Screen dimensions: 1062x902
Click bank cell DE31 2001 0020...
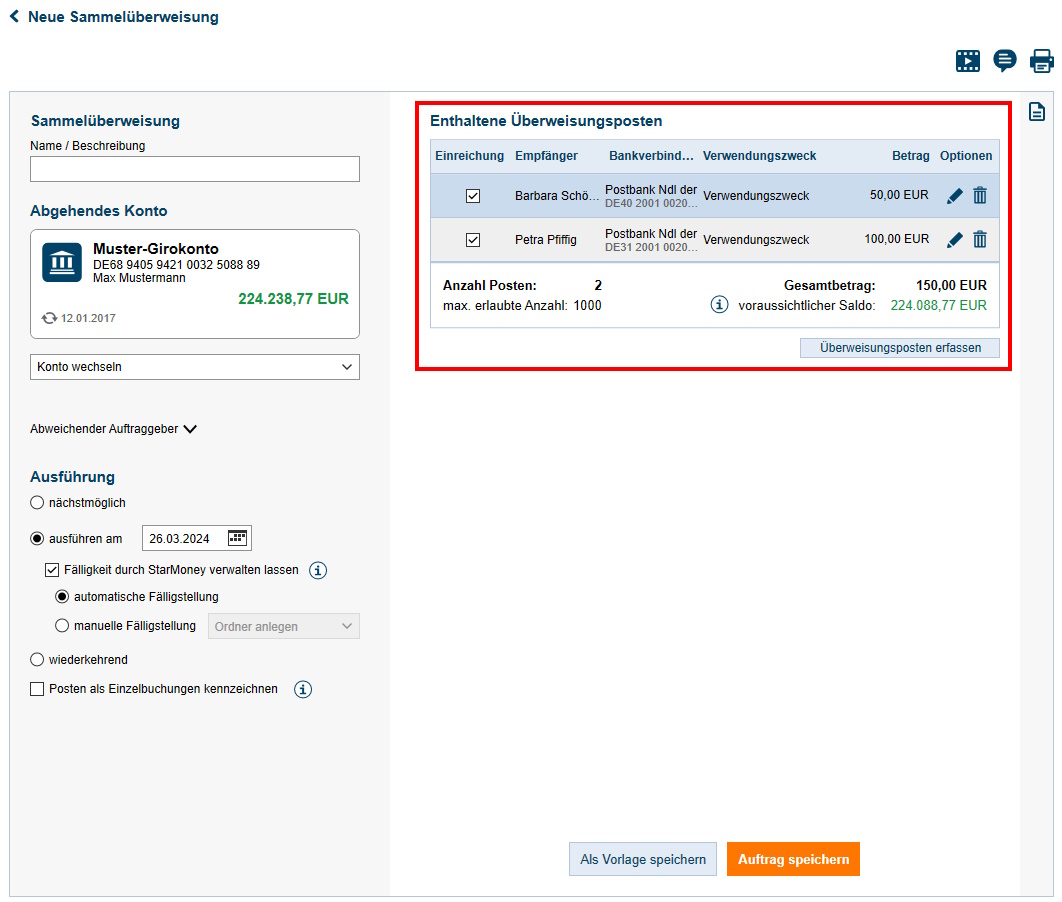click(x=651, y=240)
